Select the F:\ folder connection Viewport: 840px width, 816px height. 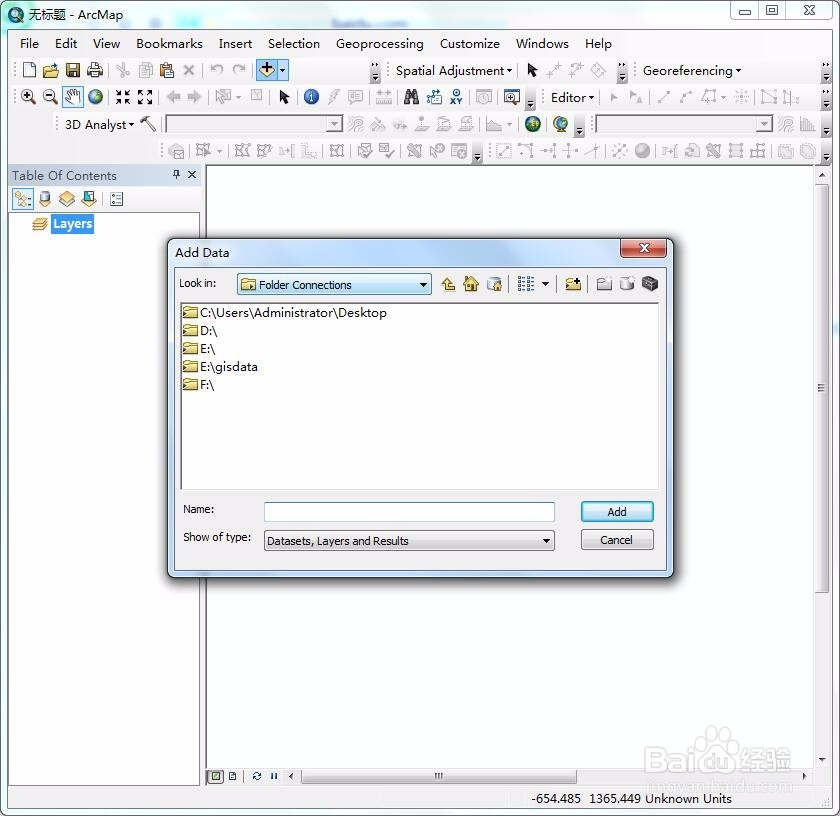(x=199, y=385)
